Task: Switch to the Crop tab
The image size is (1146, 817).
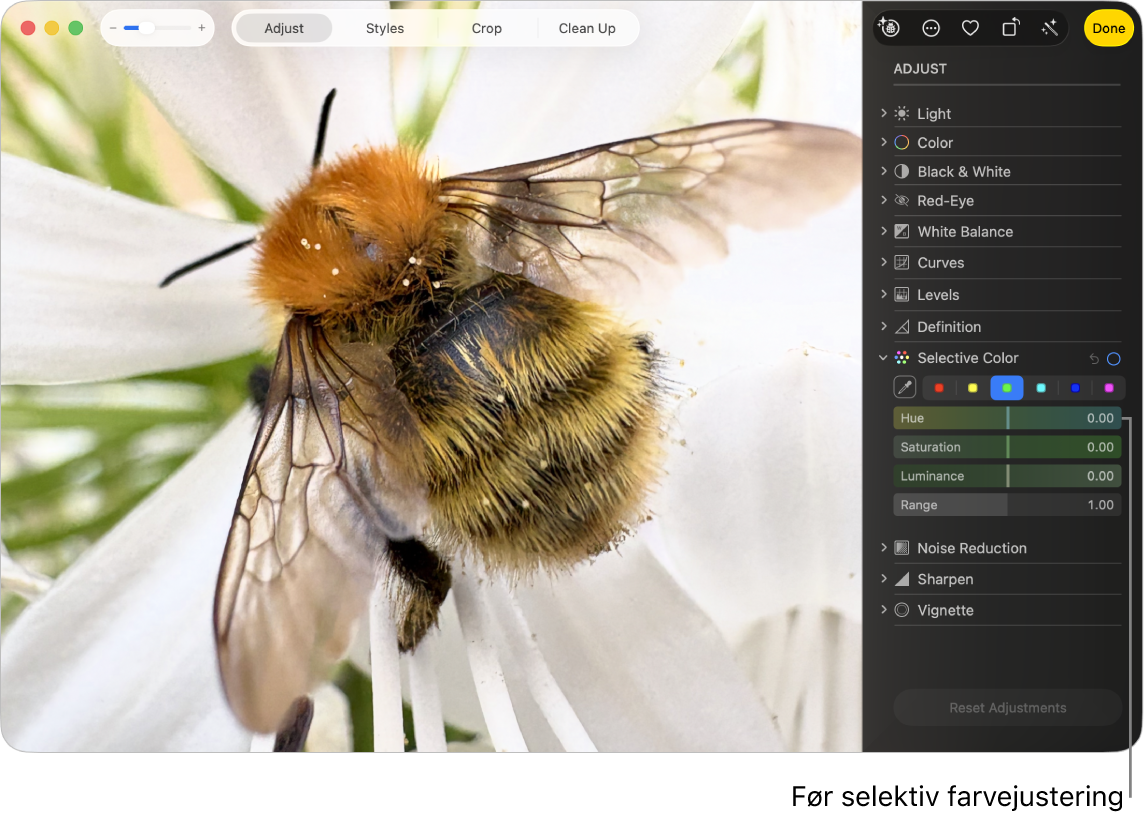Action: tap(486, 28)
